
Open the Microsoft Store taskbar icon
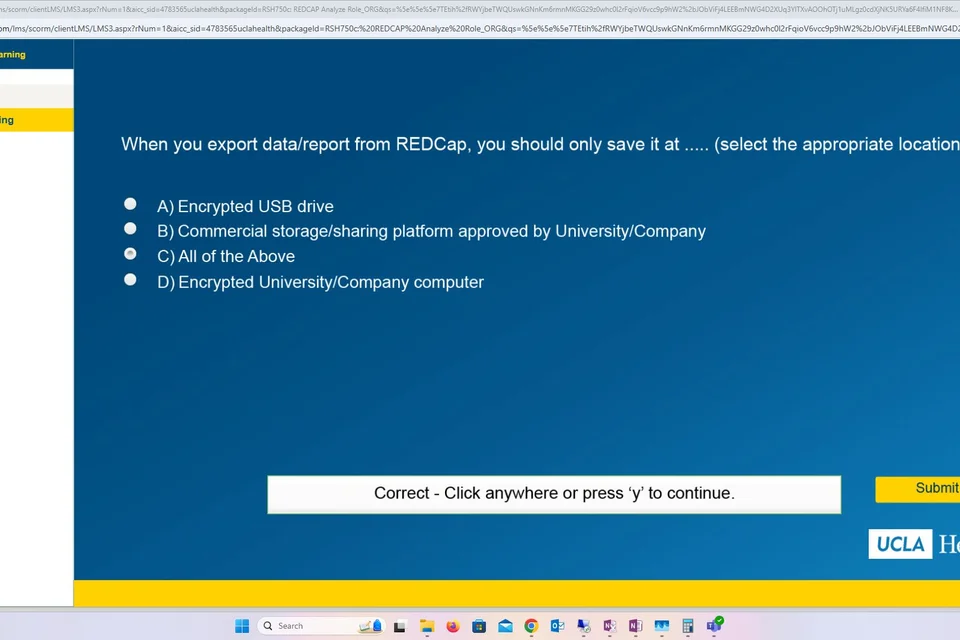click(x=479, y=626)
